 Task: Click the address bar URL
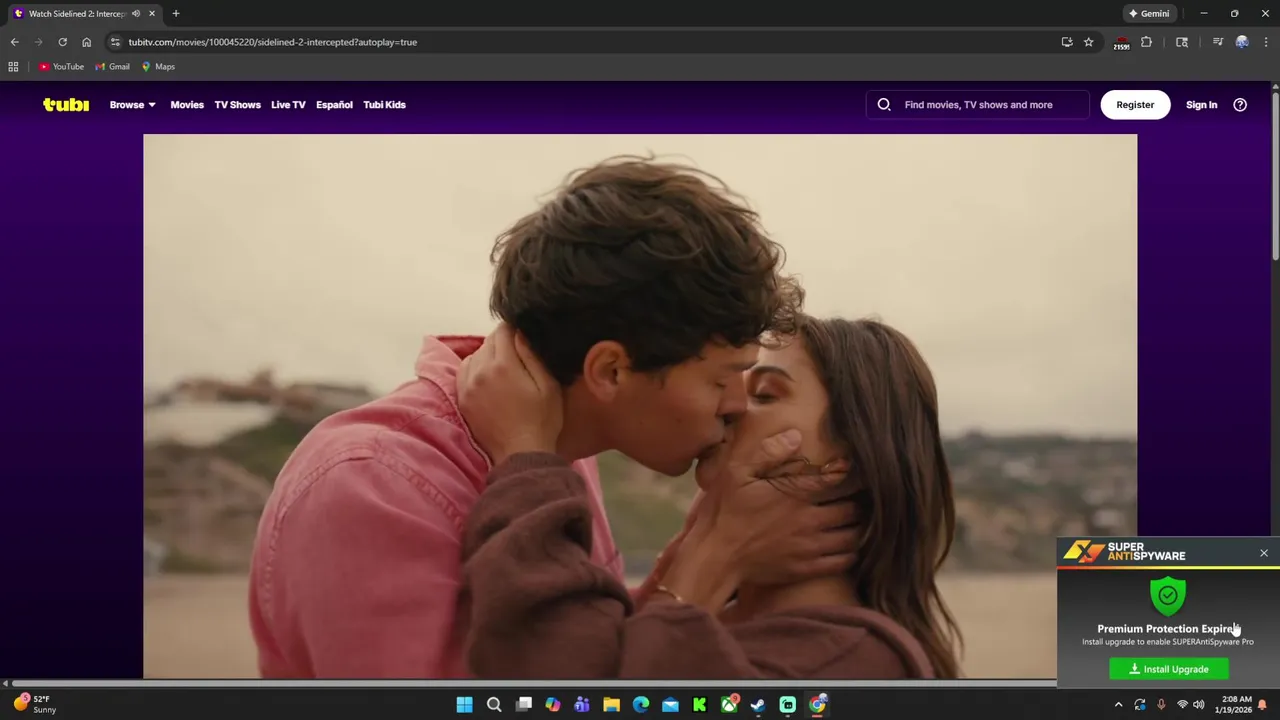coord(272,42)
